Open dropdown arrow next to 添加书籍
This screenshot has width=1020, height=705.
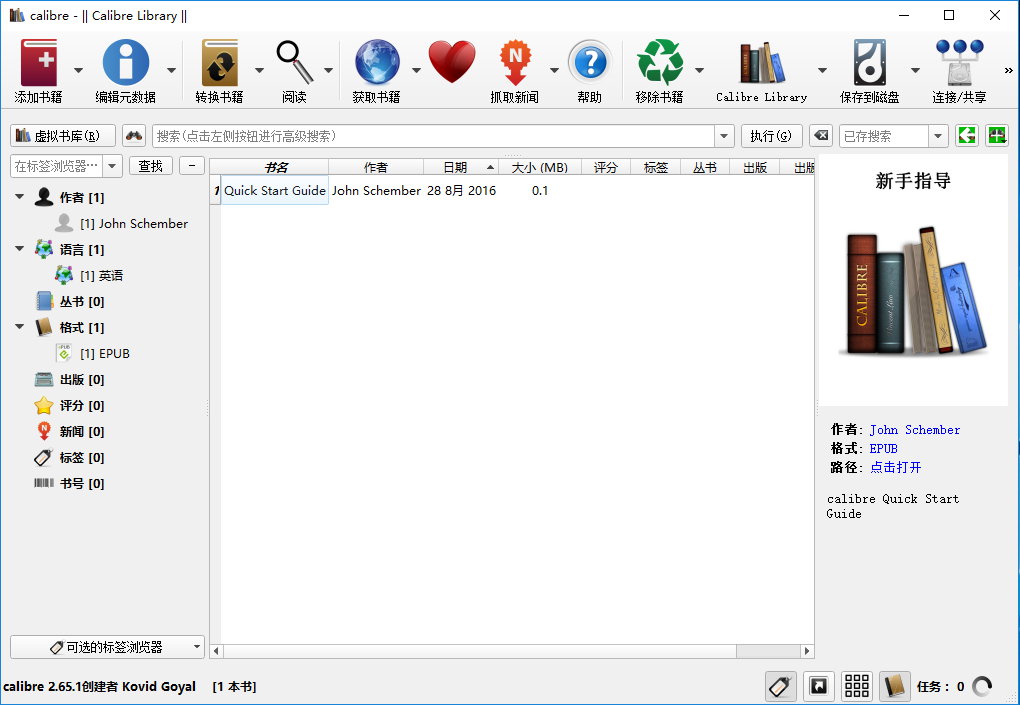click(78, 70)
